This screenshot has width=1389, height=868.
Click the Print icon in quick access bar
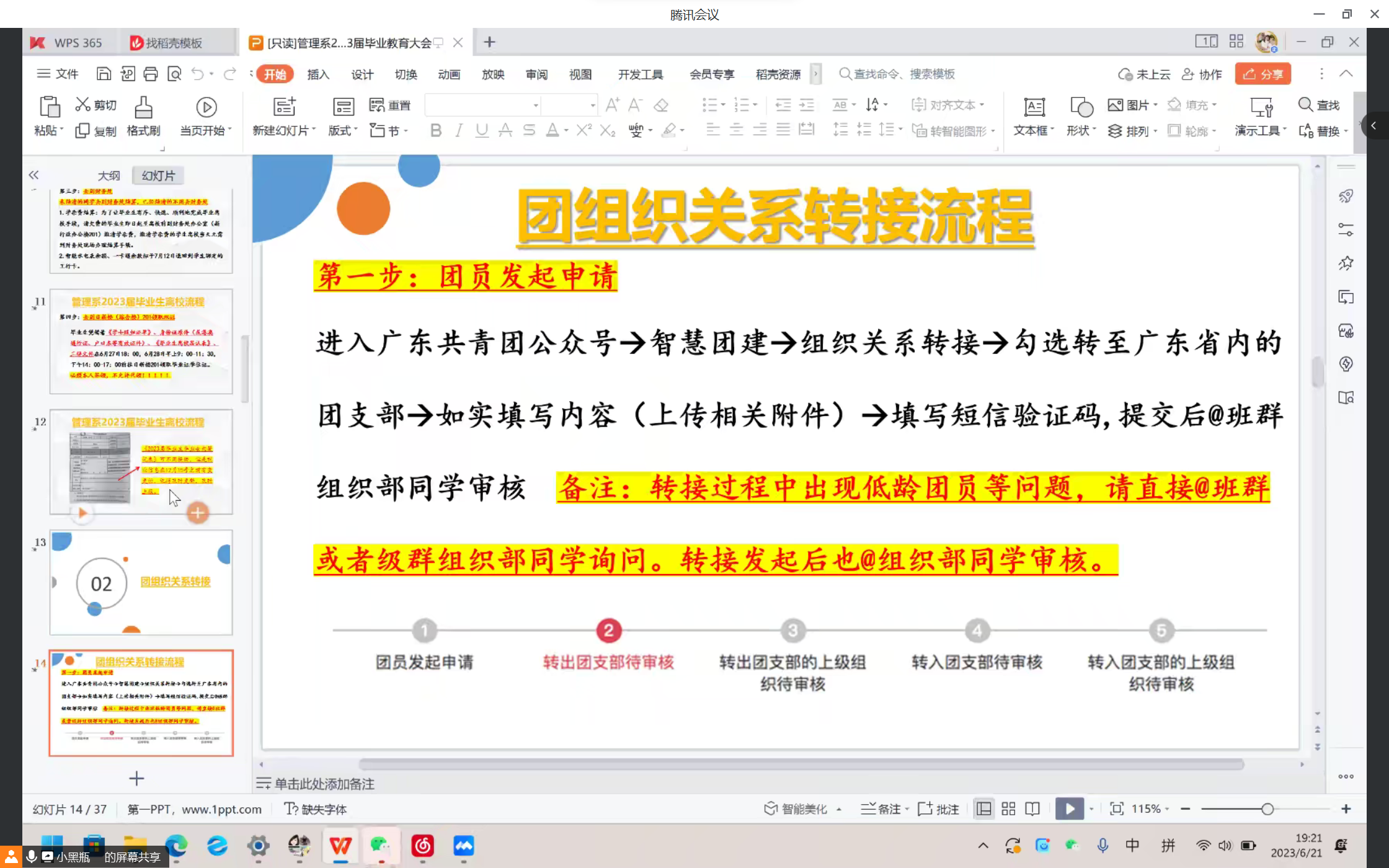pos(151,74)
